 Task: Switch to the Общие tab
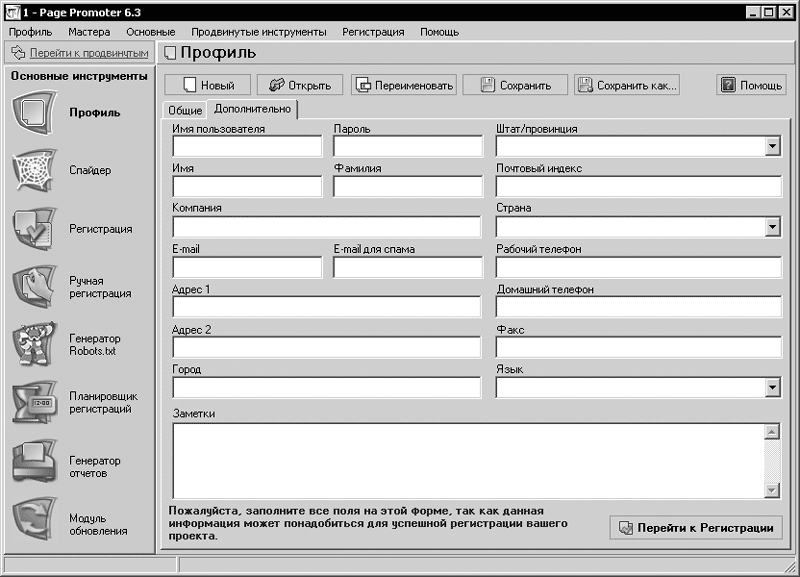tap(185, 110)
